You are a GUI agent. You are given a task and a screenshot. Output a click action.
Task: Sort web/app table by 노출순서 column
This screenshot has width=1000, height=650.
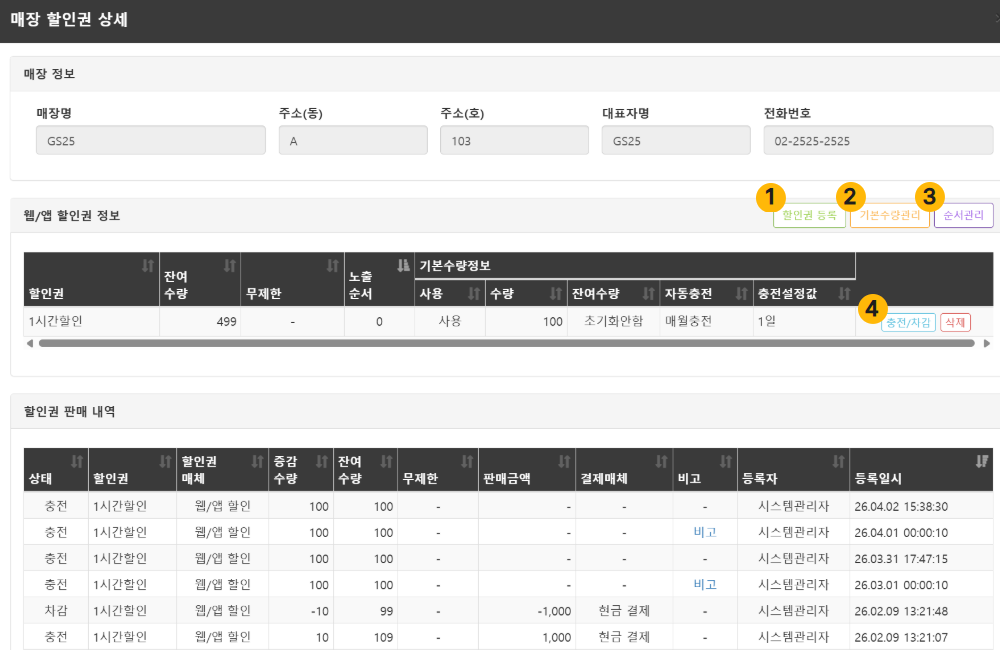tap(379, 279)
